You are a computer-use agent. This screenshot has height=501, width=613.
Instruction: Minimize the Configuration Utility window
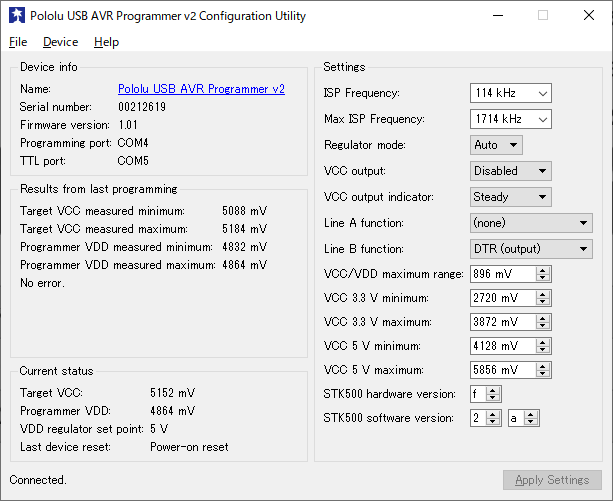click(x=498, y=15)
